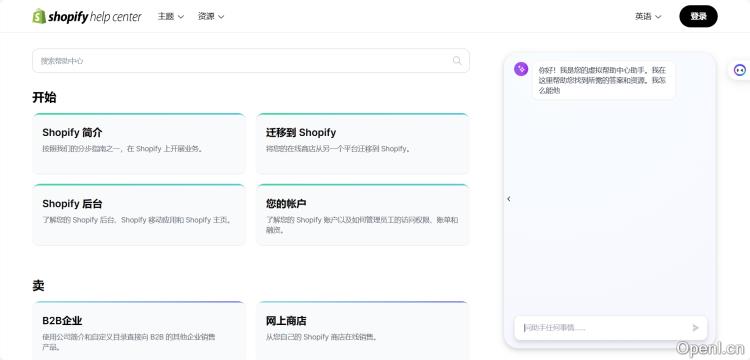Screen dimensions: 750x360
Task: Expand the 主题 dropdown menu
Action: (171, 16)
